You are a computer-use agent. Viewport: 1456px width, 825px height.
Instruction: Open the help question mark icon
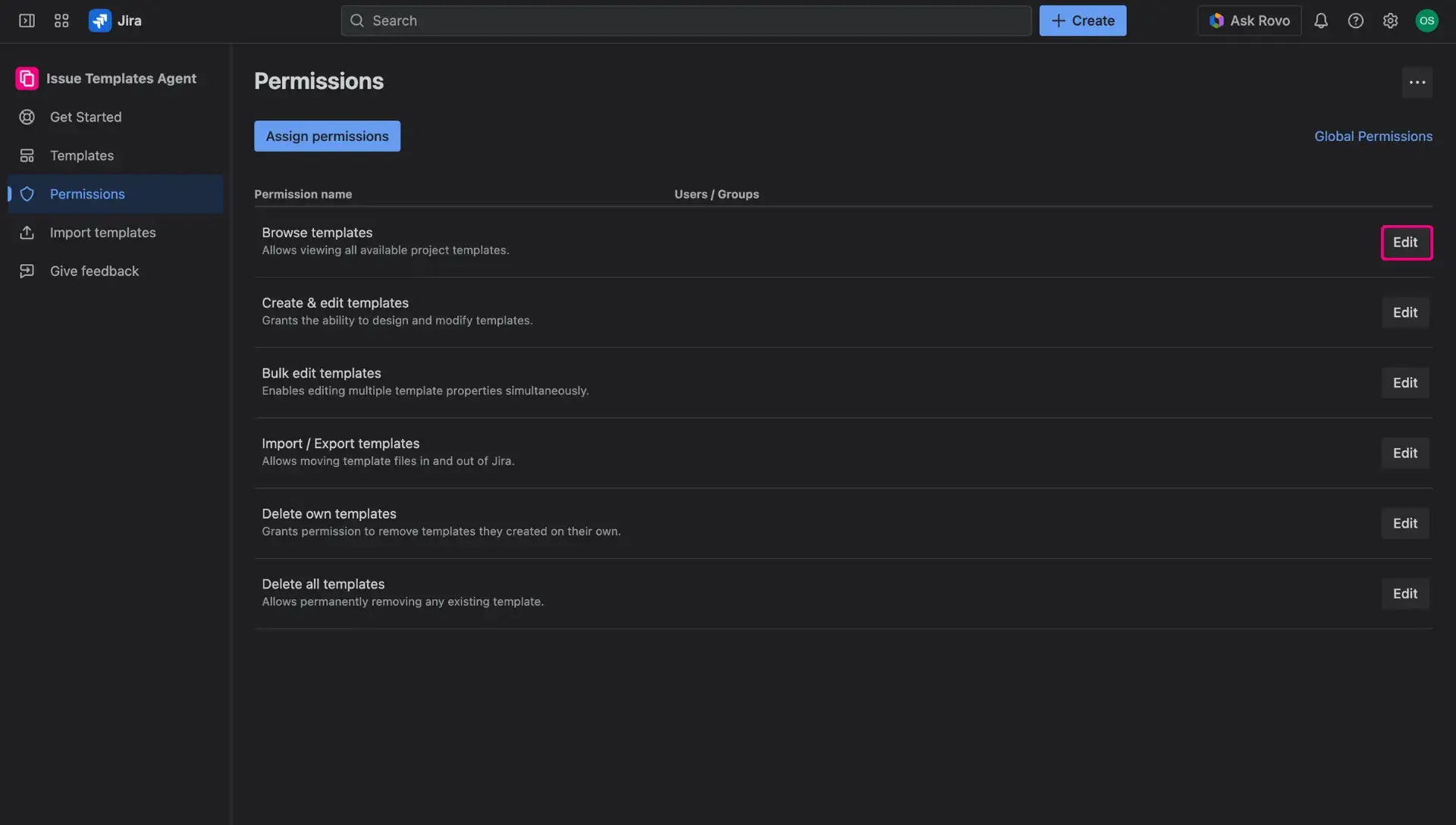(1357, 20)
